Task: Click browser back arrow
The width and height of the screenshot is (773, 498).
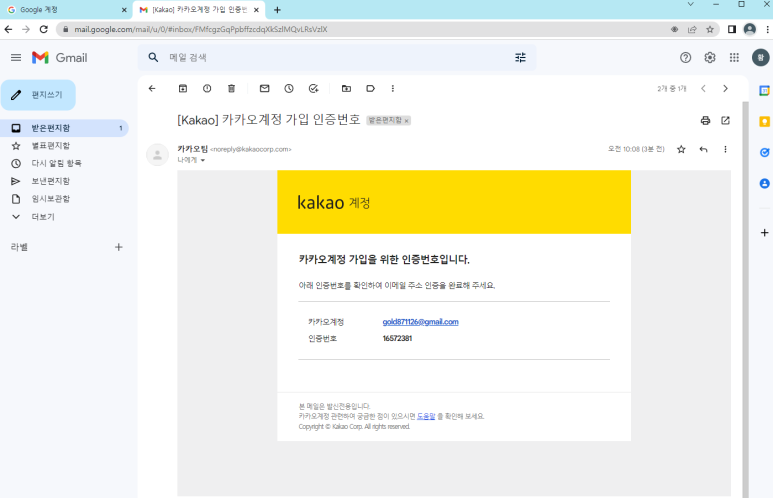Action: (x=8, y=30)
